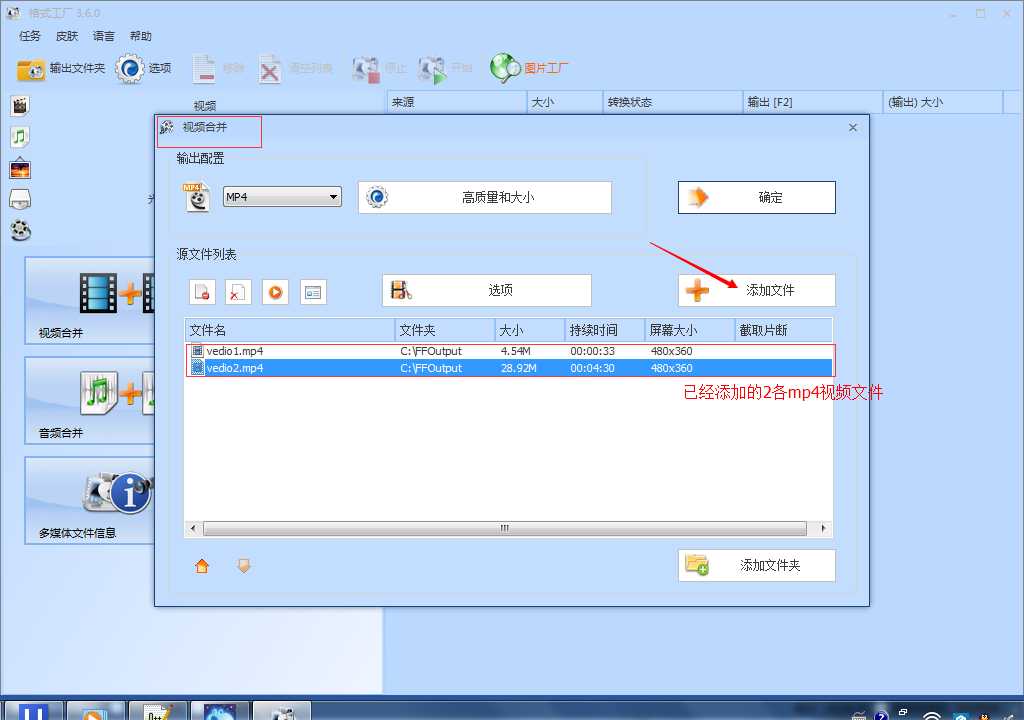The image size is (1024, 720).
Task: Click the 输出文件夹 toolbar icon
Action: point(31,68)
